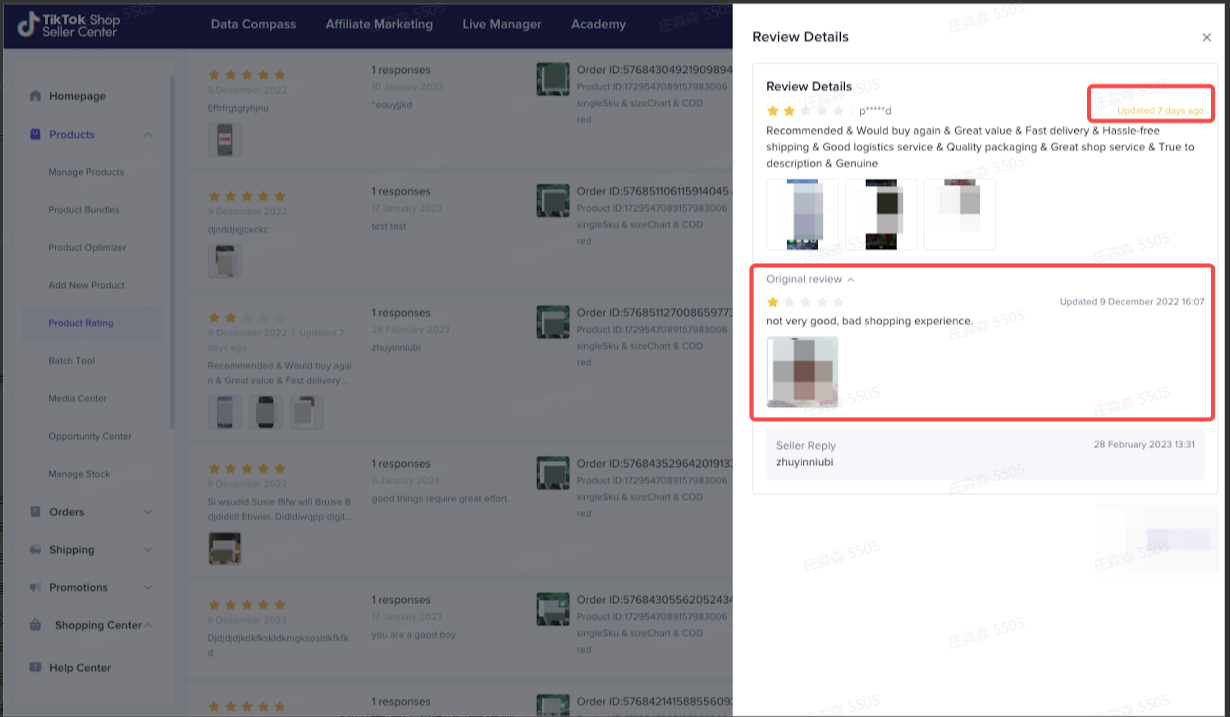Click the '28 February 2023 13:31' reply date
The height and width of the screenshot is (717, 1230).
click(1144, 444)
